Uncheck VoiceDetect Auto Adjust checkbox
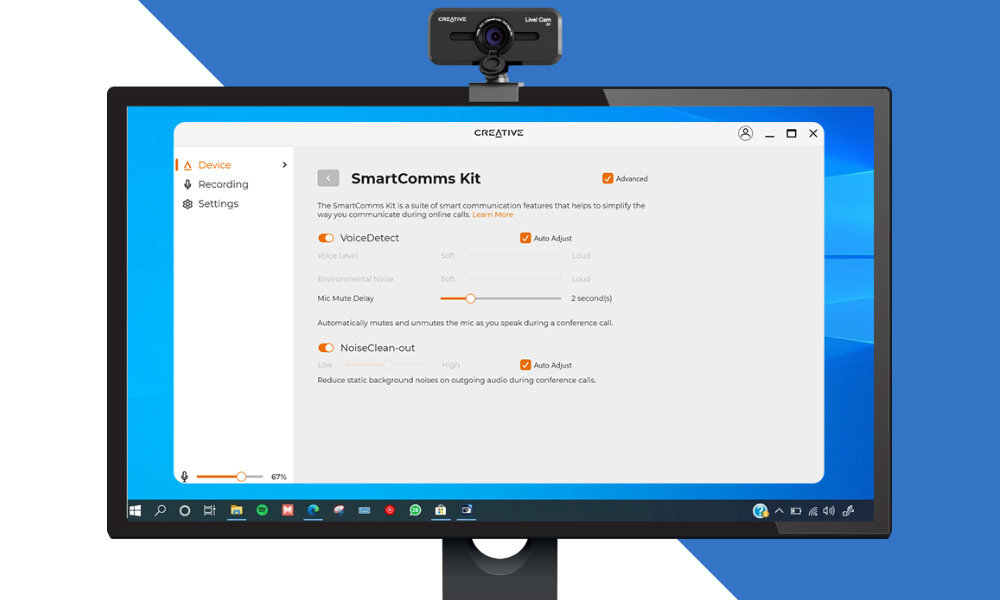Image resolution: width=1000 pixels, height=600 pixels. (526, 238)
